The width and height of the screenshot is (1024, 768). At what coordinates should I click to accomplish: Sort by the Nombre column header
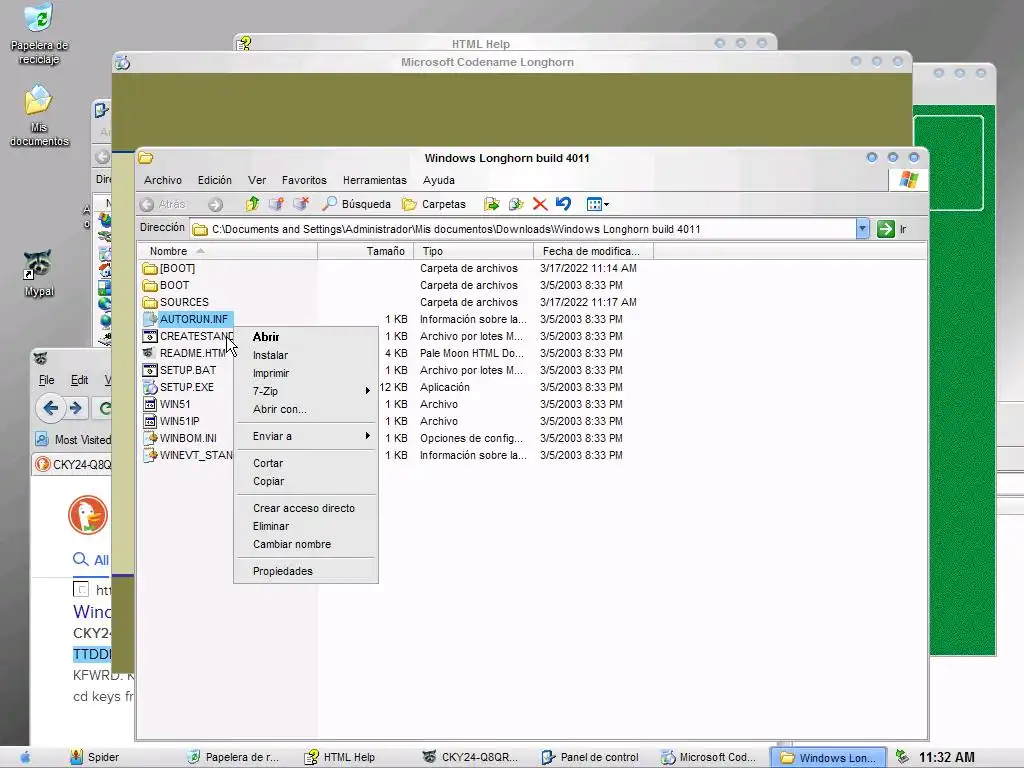[227, 251]
